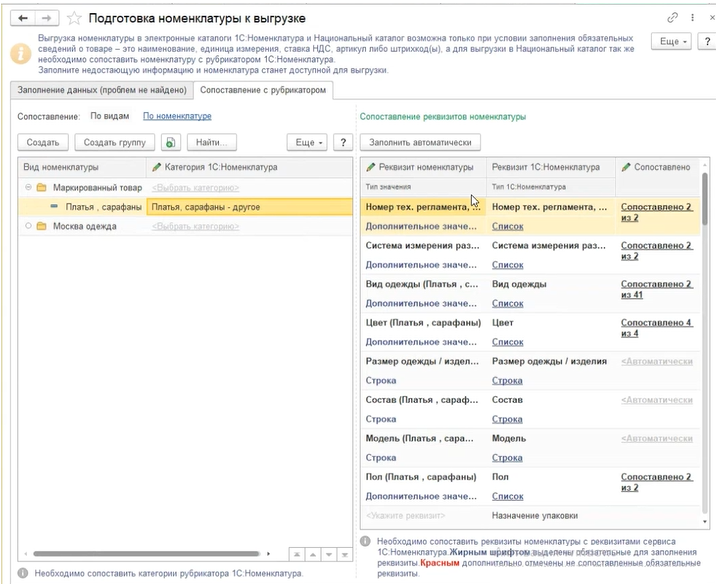This screenshot has width=716, height=584.
Task: Open Список link under Цвет
Action: (507, 342)
